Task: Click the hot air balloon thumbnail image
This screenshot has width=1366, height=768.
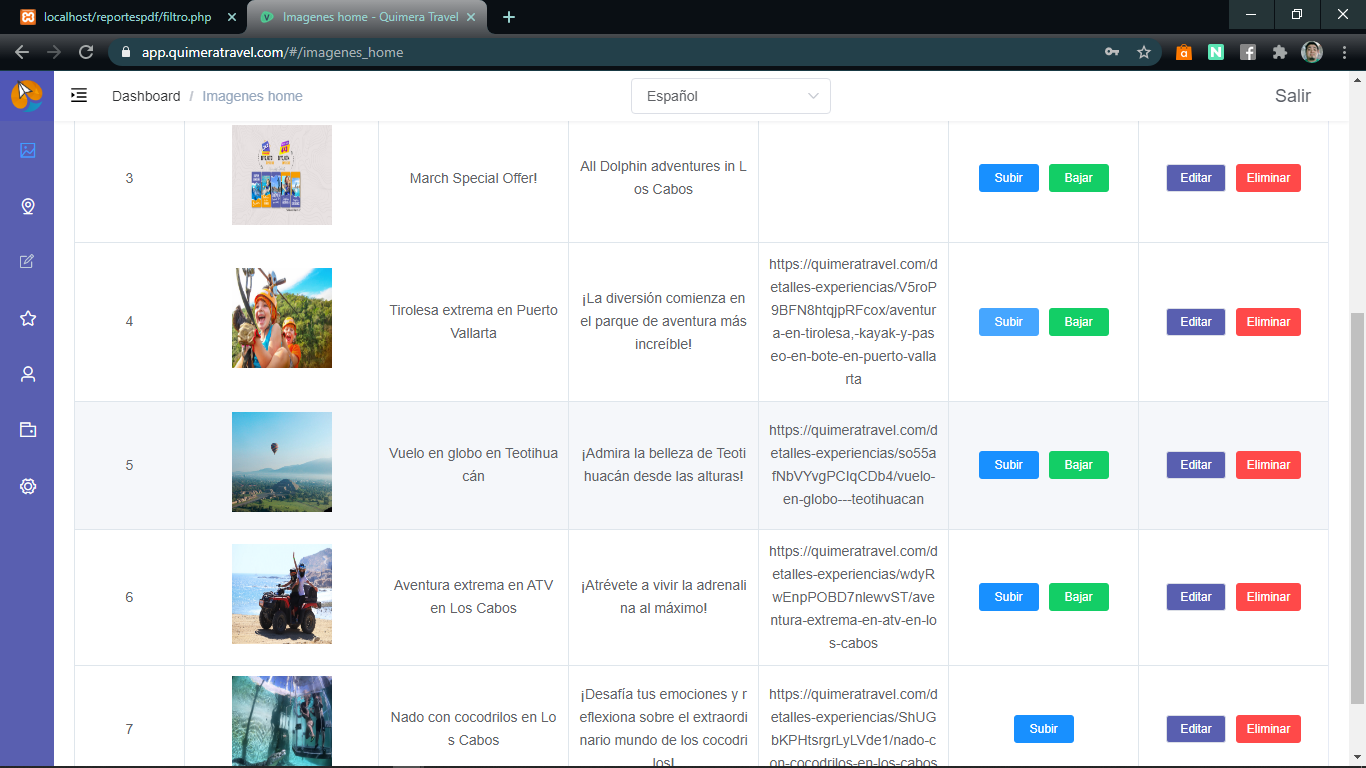Action: pyautogui.click(x=282, y=462)
